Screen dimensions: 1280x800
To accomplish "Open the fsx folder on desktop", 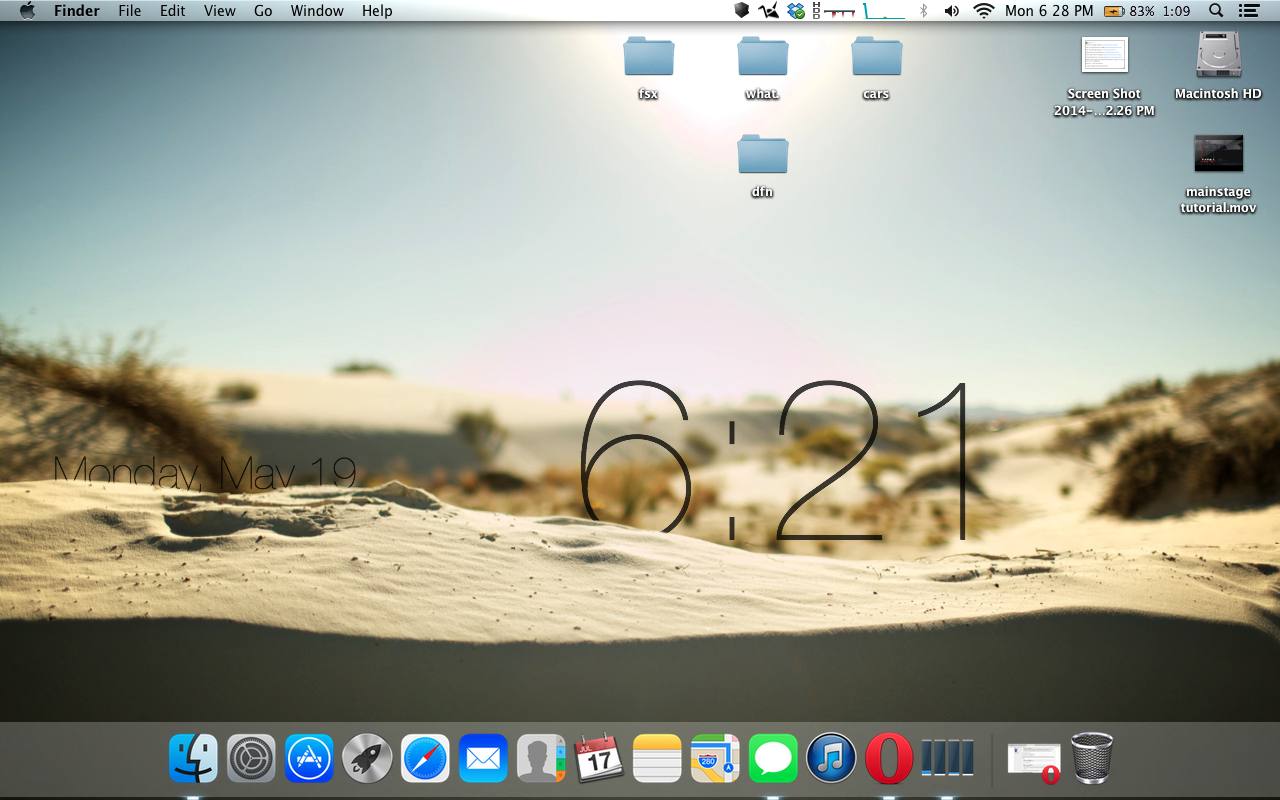I will pos(648,67).
